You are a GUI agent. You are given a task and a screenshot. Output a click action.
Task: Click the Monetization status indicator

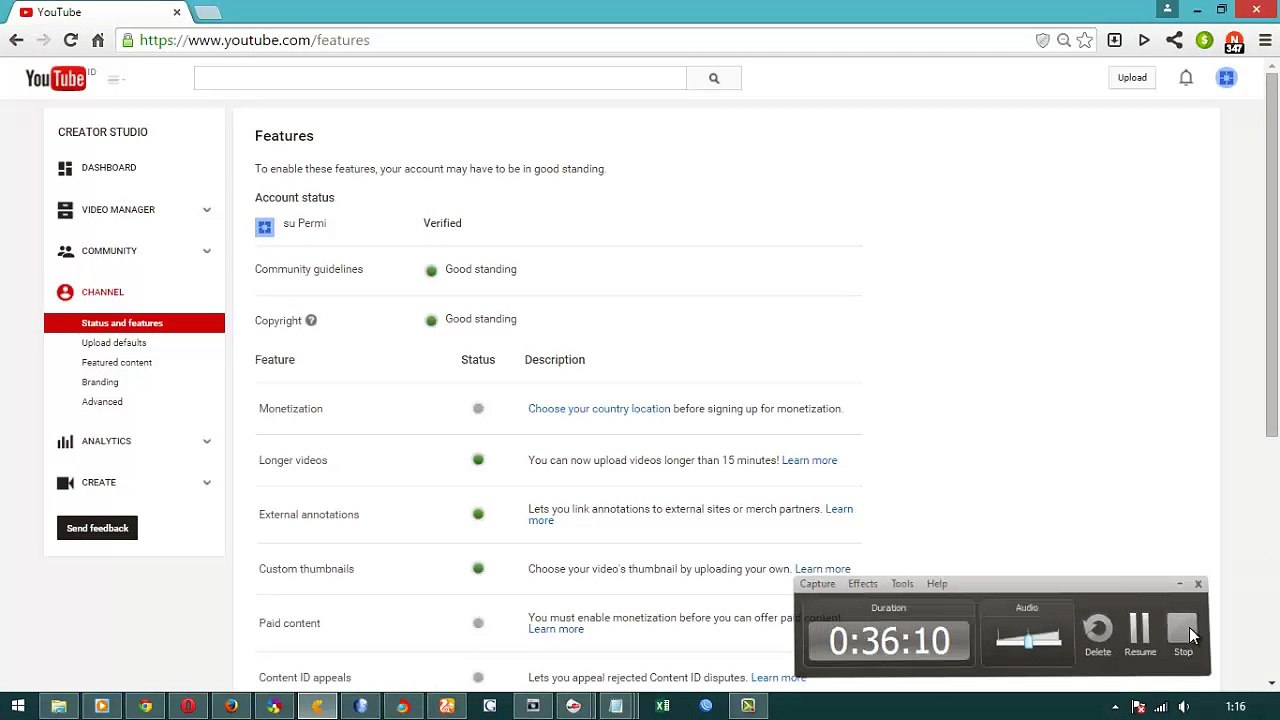coord(478,409)
